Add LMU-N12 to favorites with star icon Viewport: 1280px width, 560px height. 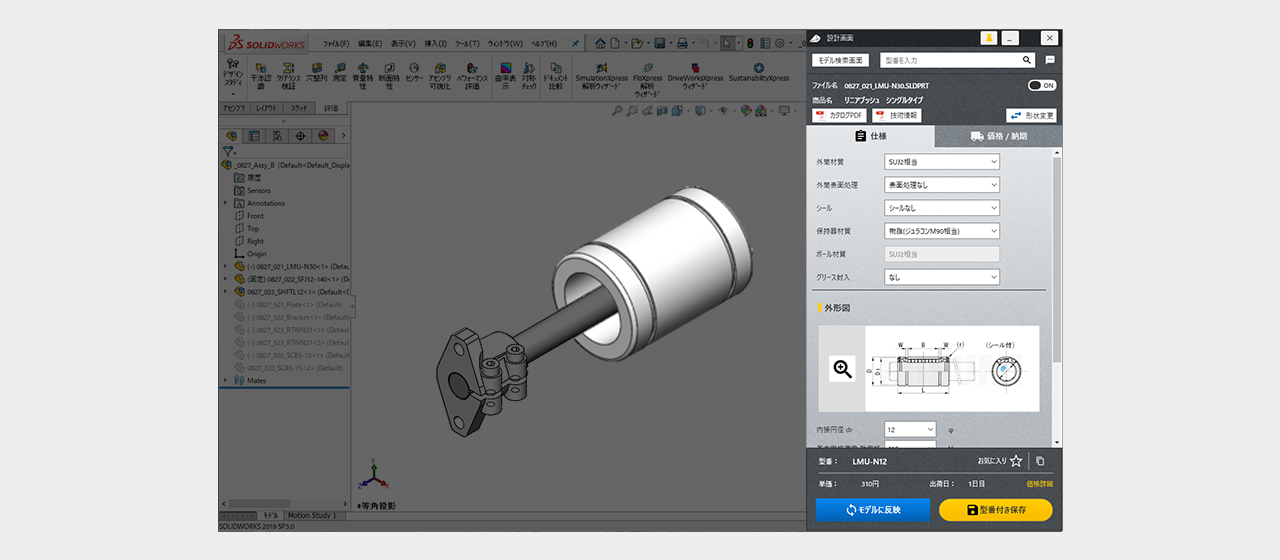tap(1016, 461)
